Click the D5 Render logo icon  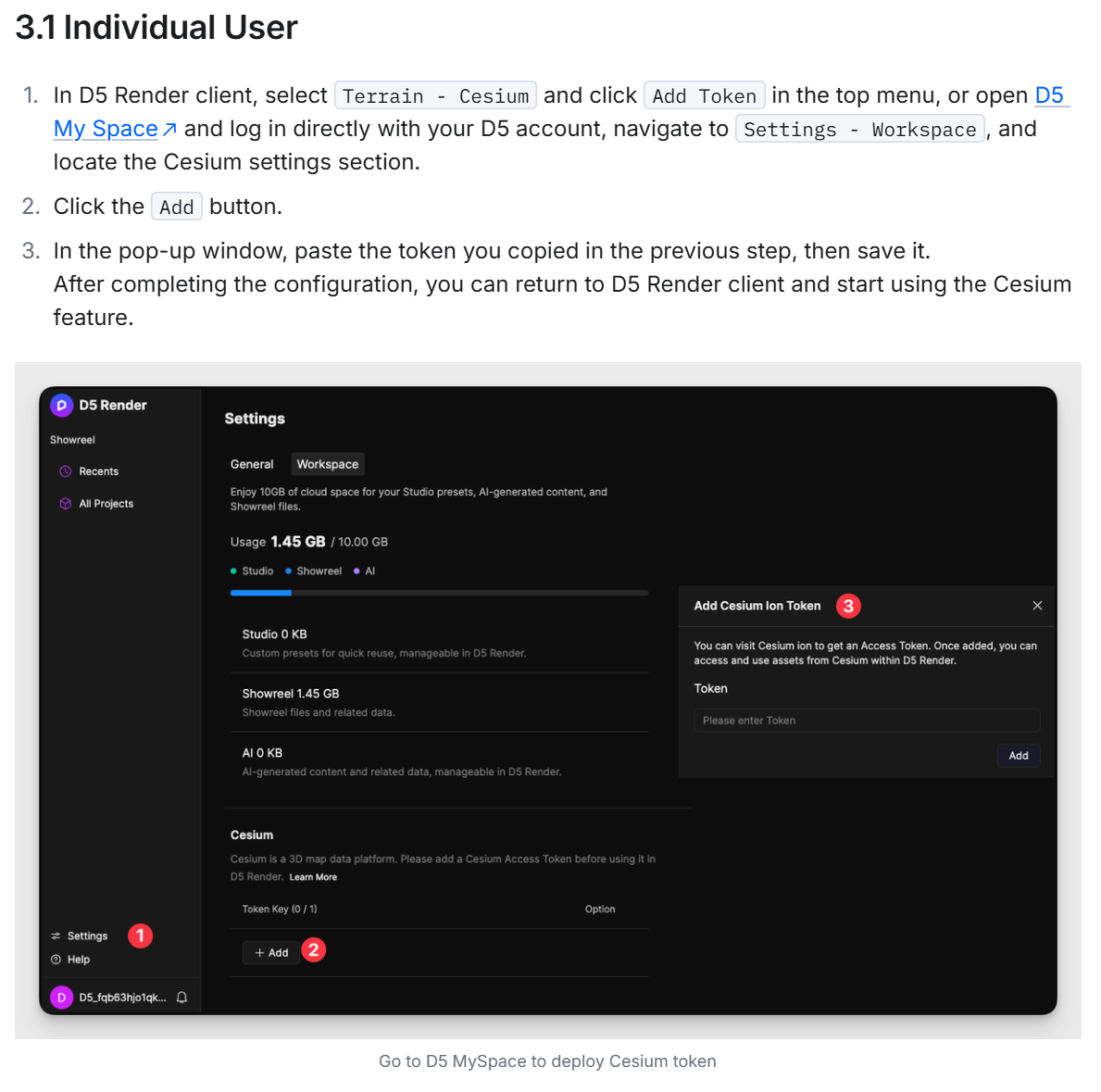point(61,406)
